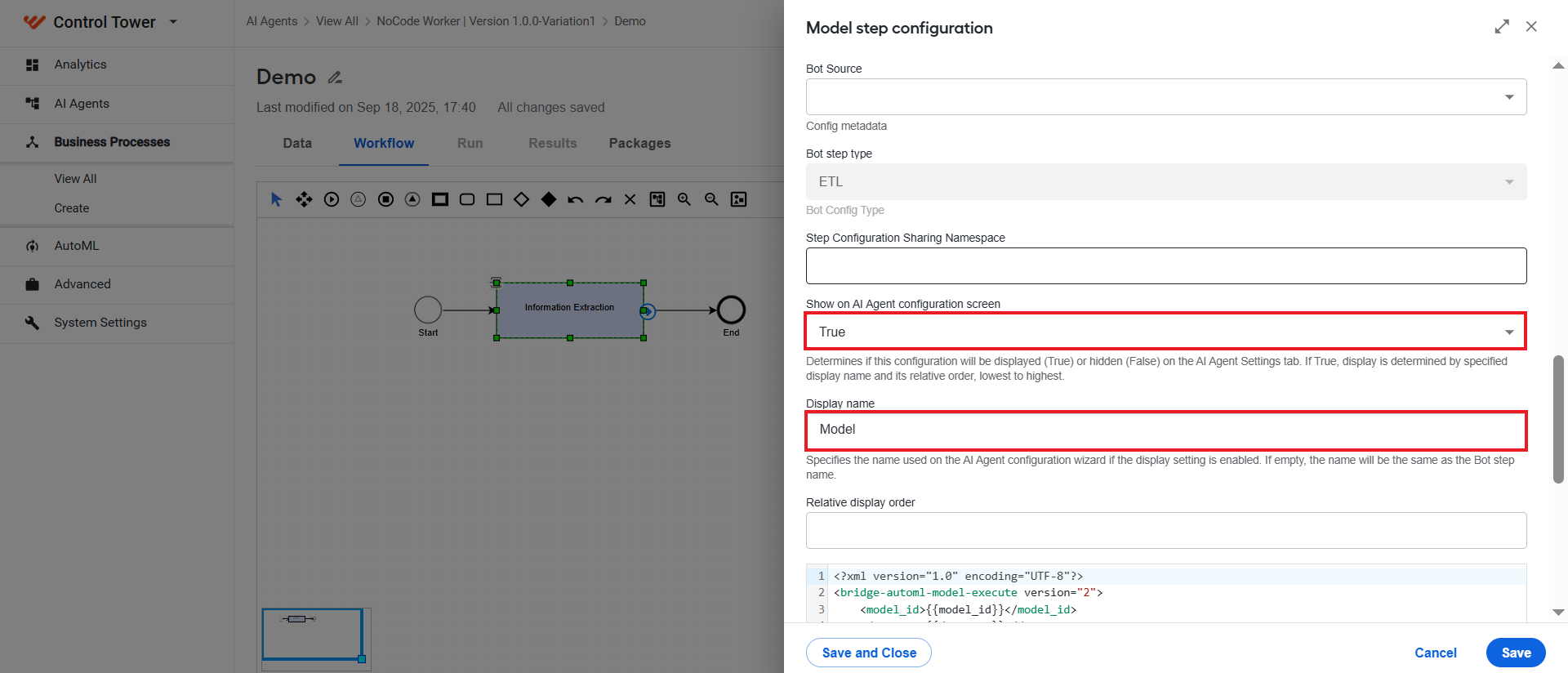Select the thick-bordered rectangle shape

coord(440,199)
